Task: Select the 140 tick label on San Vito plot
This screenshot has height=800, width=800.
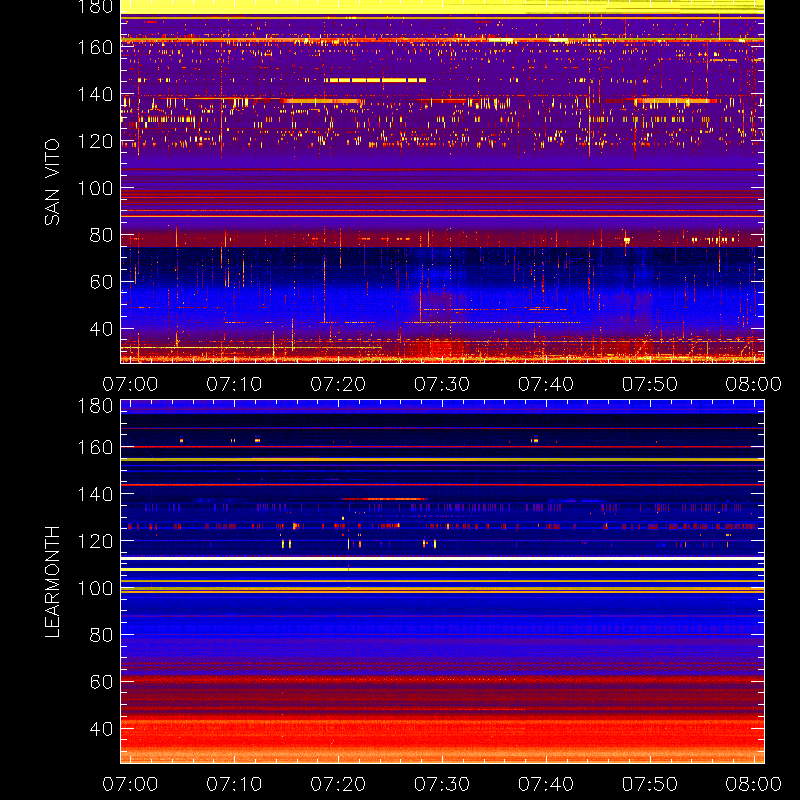Action: coord(95,94)
